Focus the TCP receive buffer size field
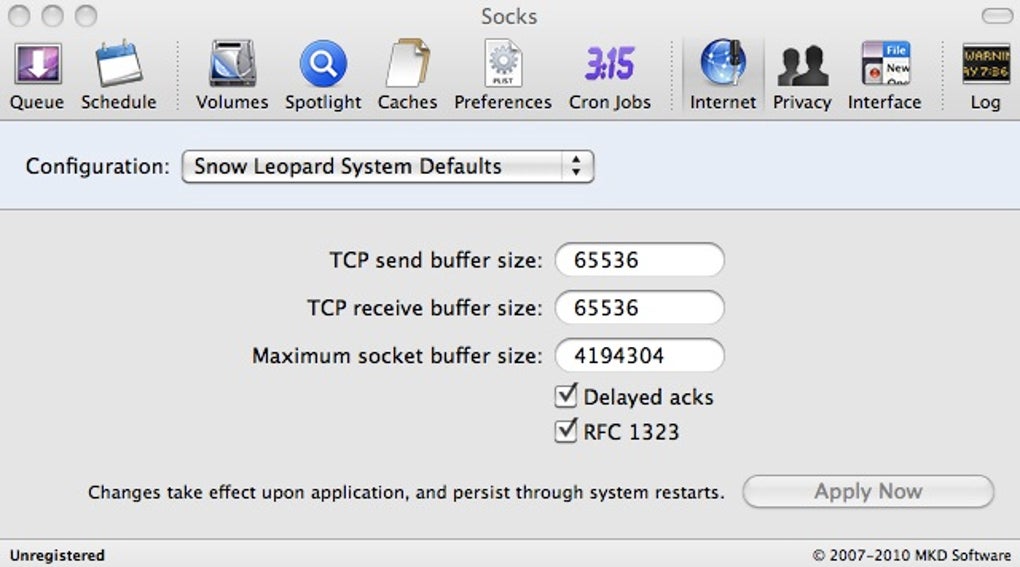The height and width of the screenshot is (567, 1020). pos(639,307)
